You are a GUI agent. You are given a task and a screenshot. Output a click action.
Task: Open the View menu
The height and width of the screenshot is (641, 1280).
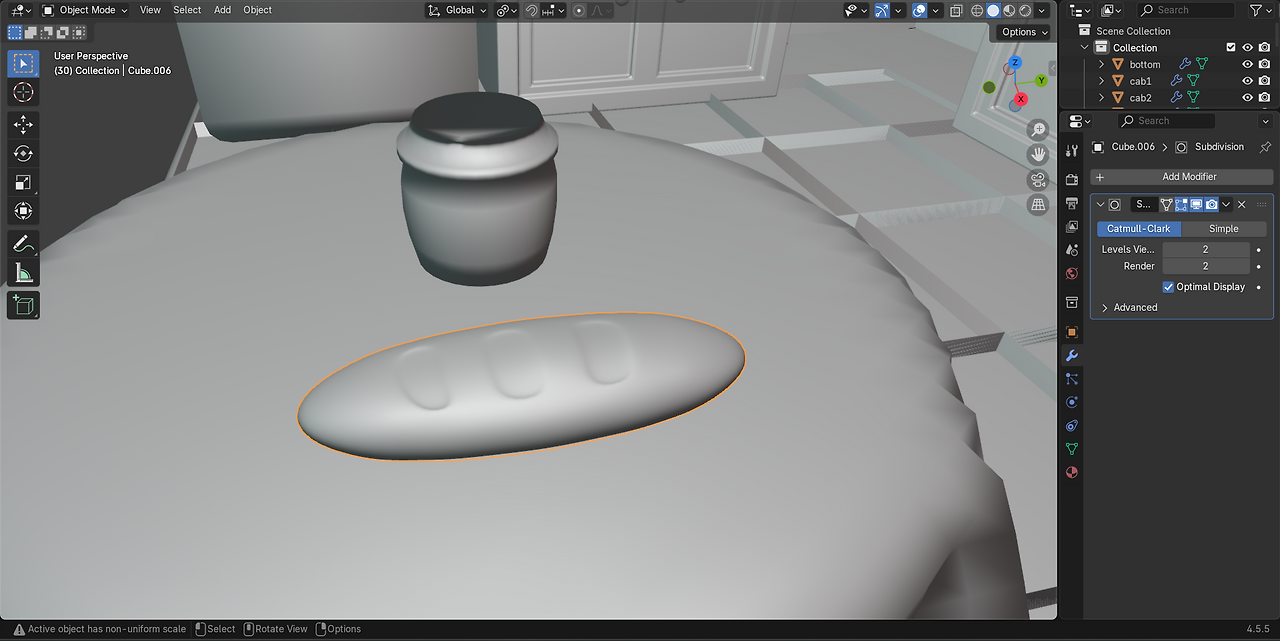(150, 10)
